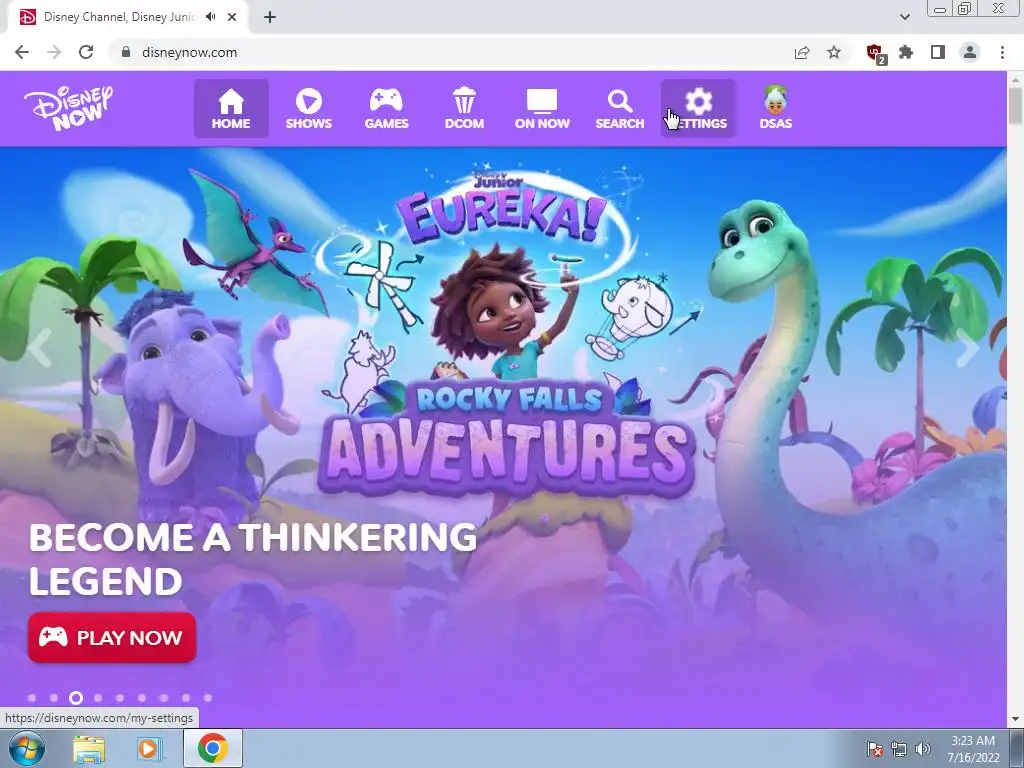This screenshot has width=1024, height=768.
Task: Click the disneynow.com address bar
Action: point(451,52)
